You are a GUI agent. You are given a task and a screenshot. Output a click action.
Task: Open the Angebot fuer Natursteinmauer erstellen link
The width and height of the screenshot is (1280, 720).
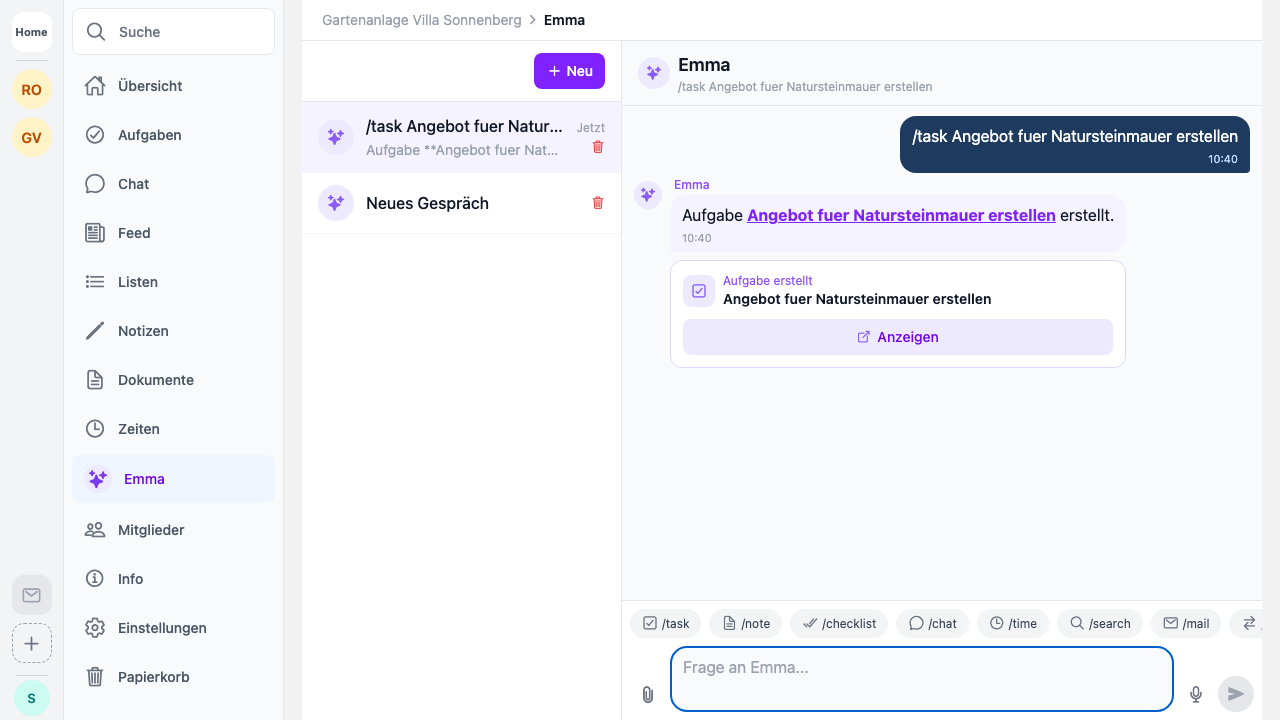[x=901, y=215]
